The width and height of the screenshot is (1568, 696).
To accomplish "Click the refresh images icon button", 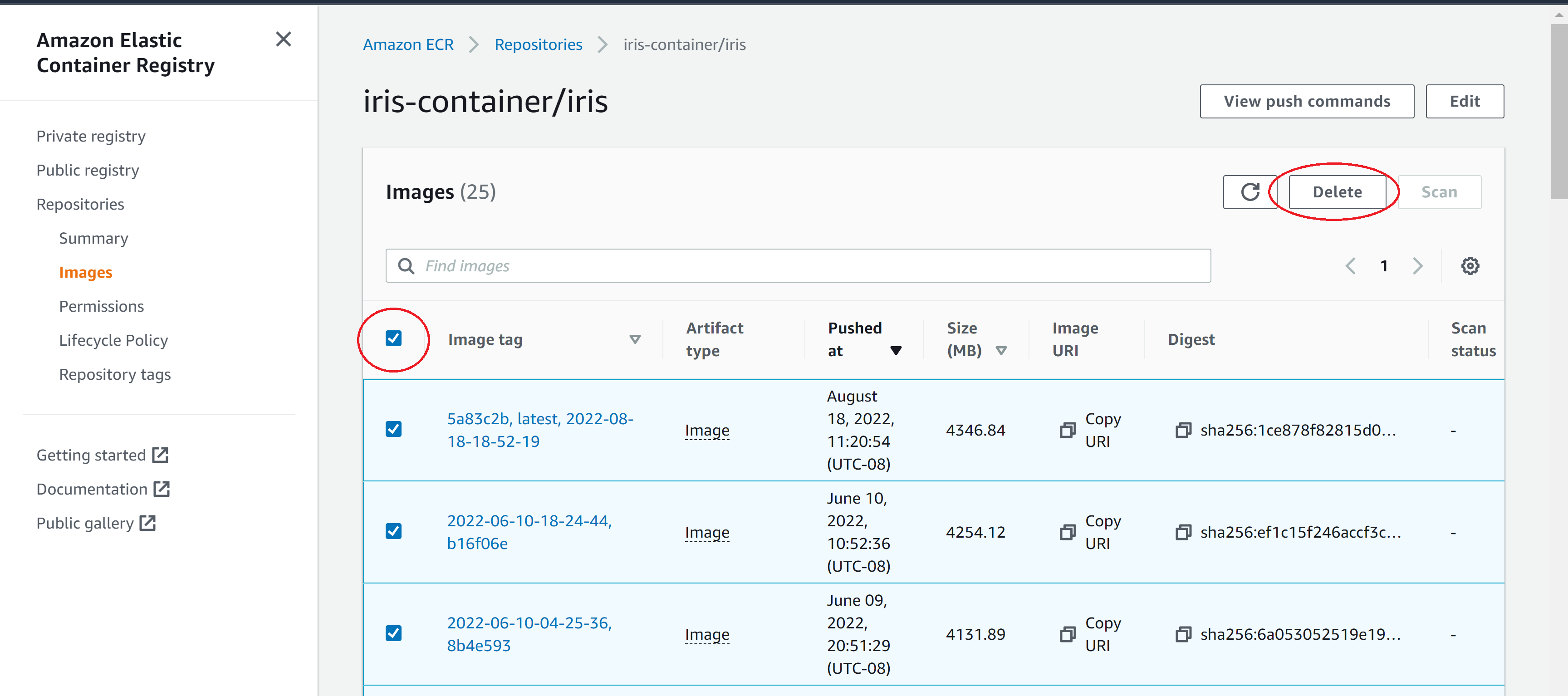I will click(1249, 192).
